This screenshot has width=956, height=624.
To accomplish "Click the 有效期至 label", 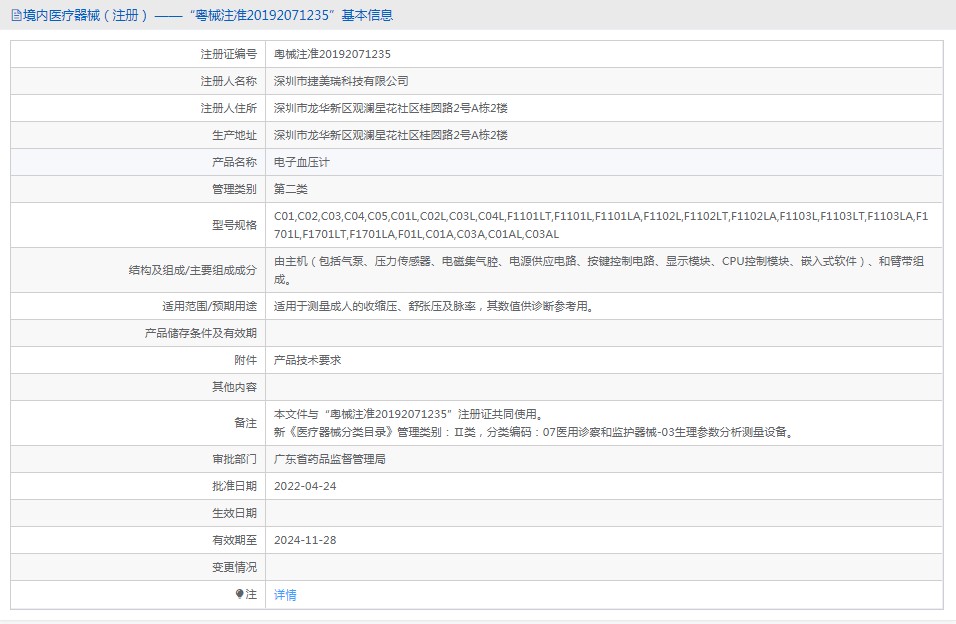I will (234, 540).
